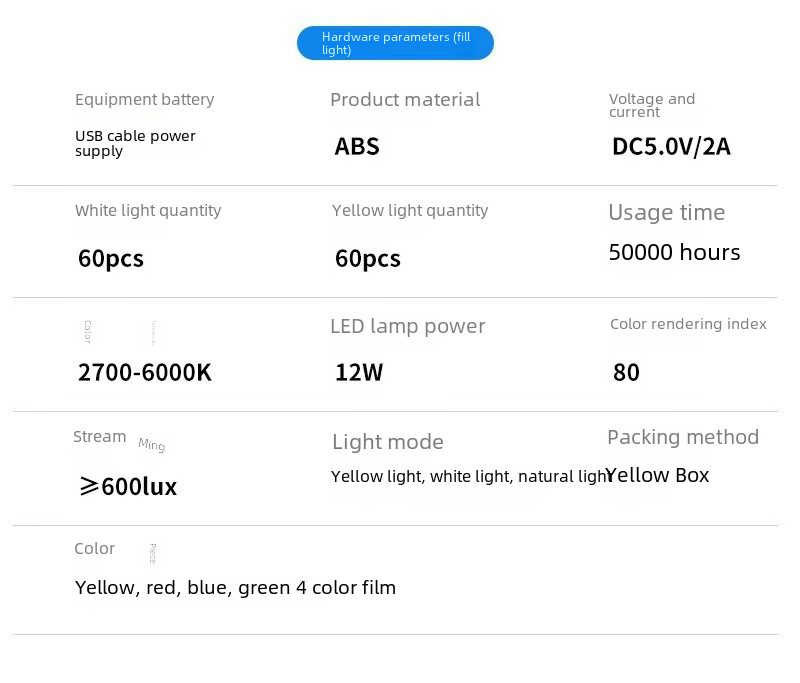
Task: Select the Equipment battery label
Action: point(144,100)
